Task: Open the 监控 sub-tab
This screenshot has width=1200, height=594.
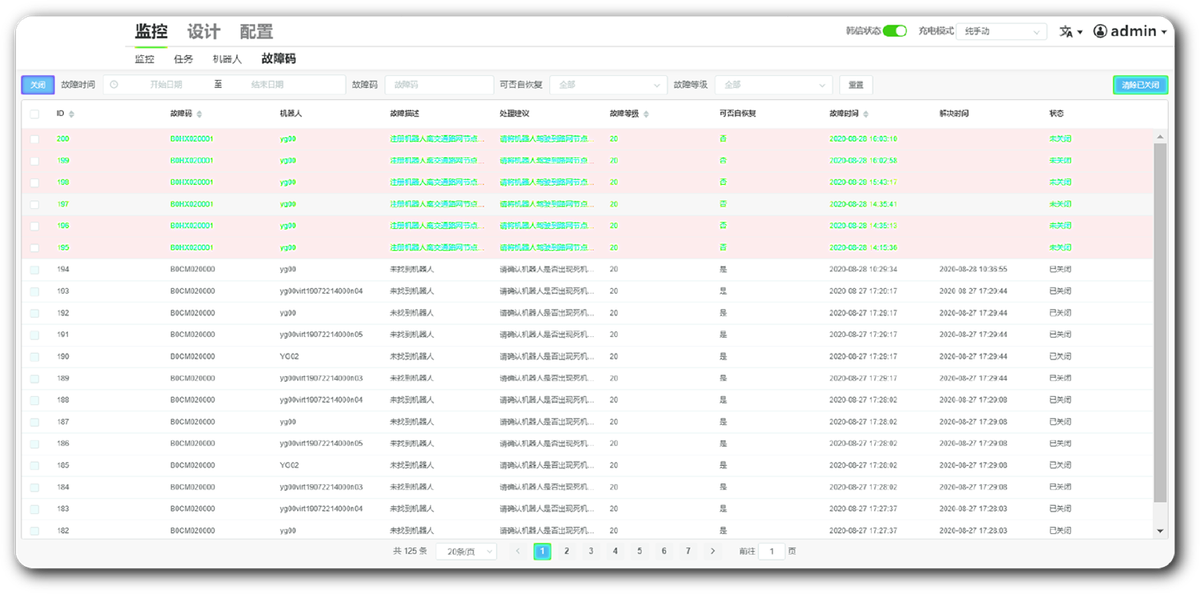Action: (145, 60)
